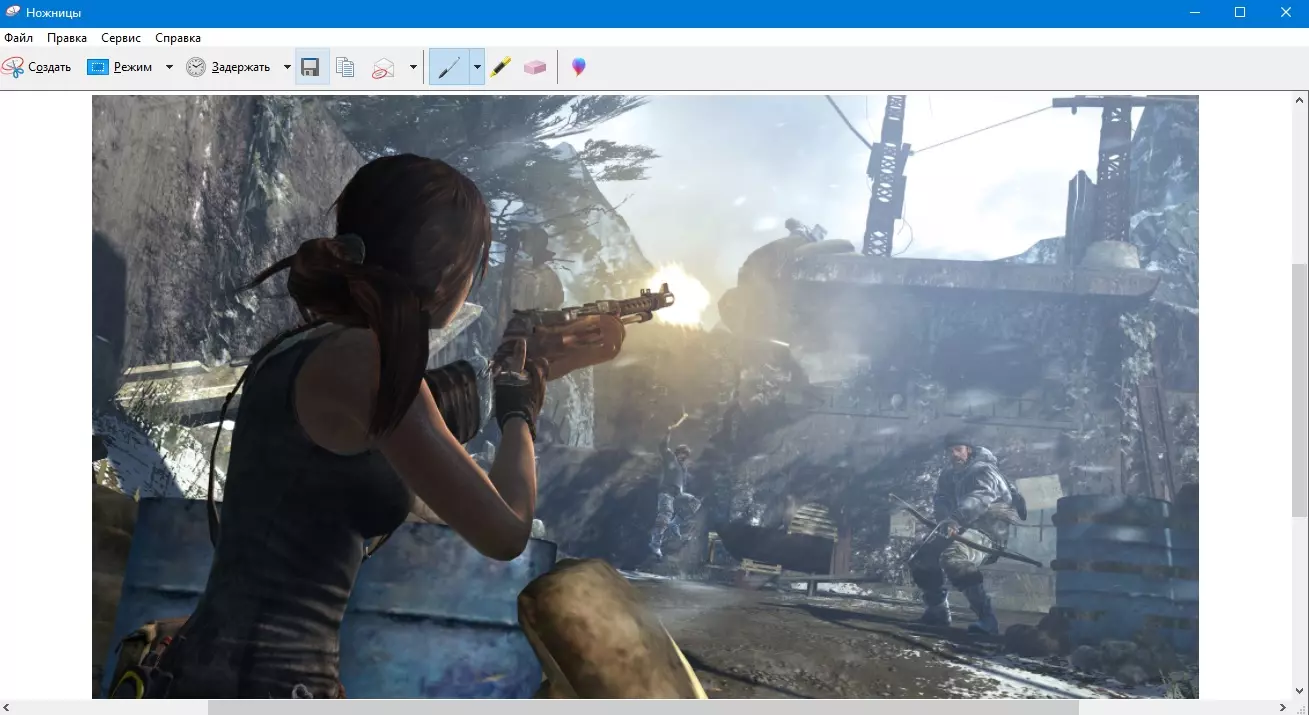Copy the snip using the copy icon
The image size is (1309, 715).
(346, 67)
